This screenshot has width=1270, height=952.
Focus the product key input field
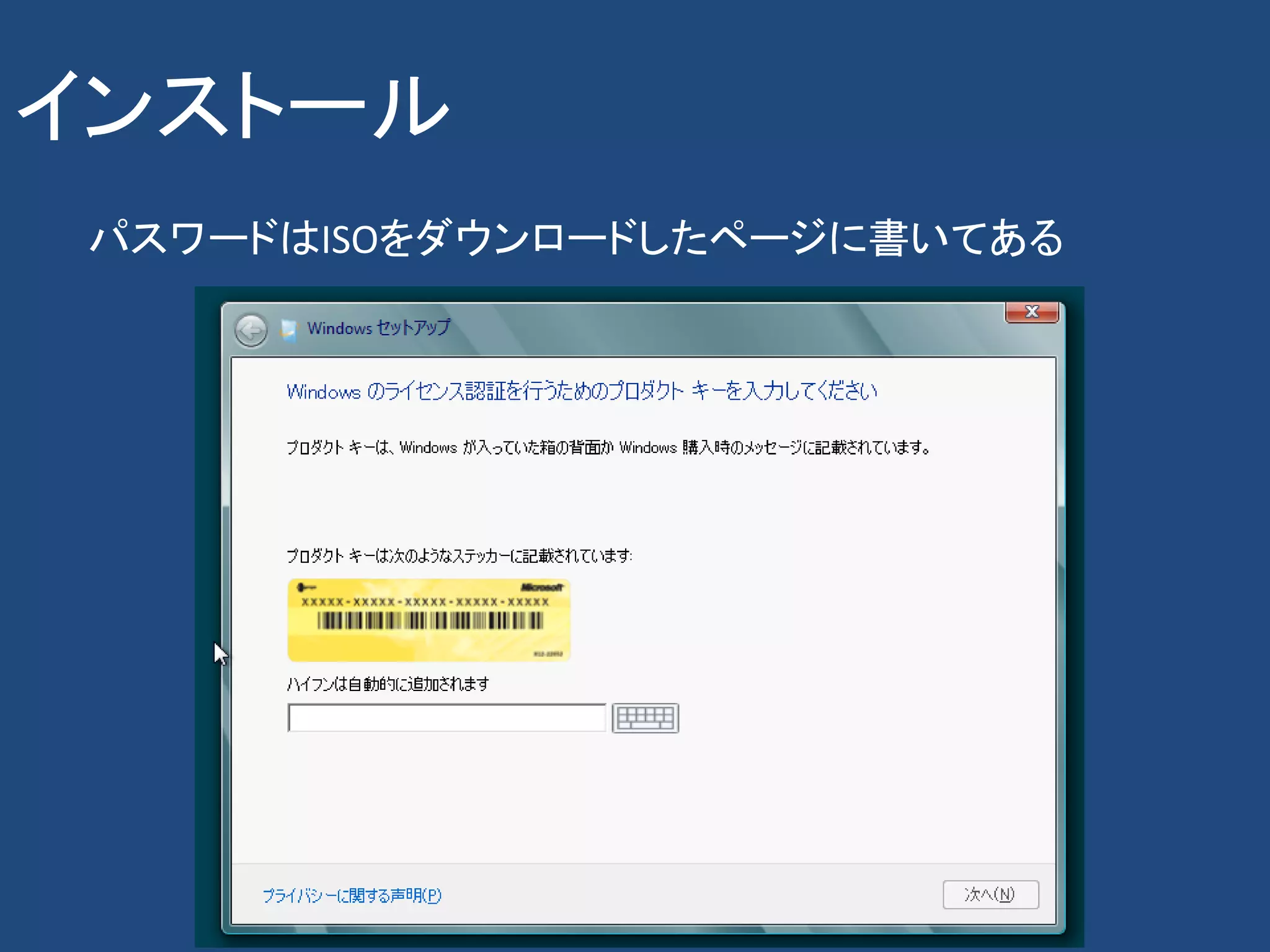(x=447, y=718)
